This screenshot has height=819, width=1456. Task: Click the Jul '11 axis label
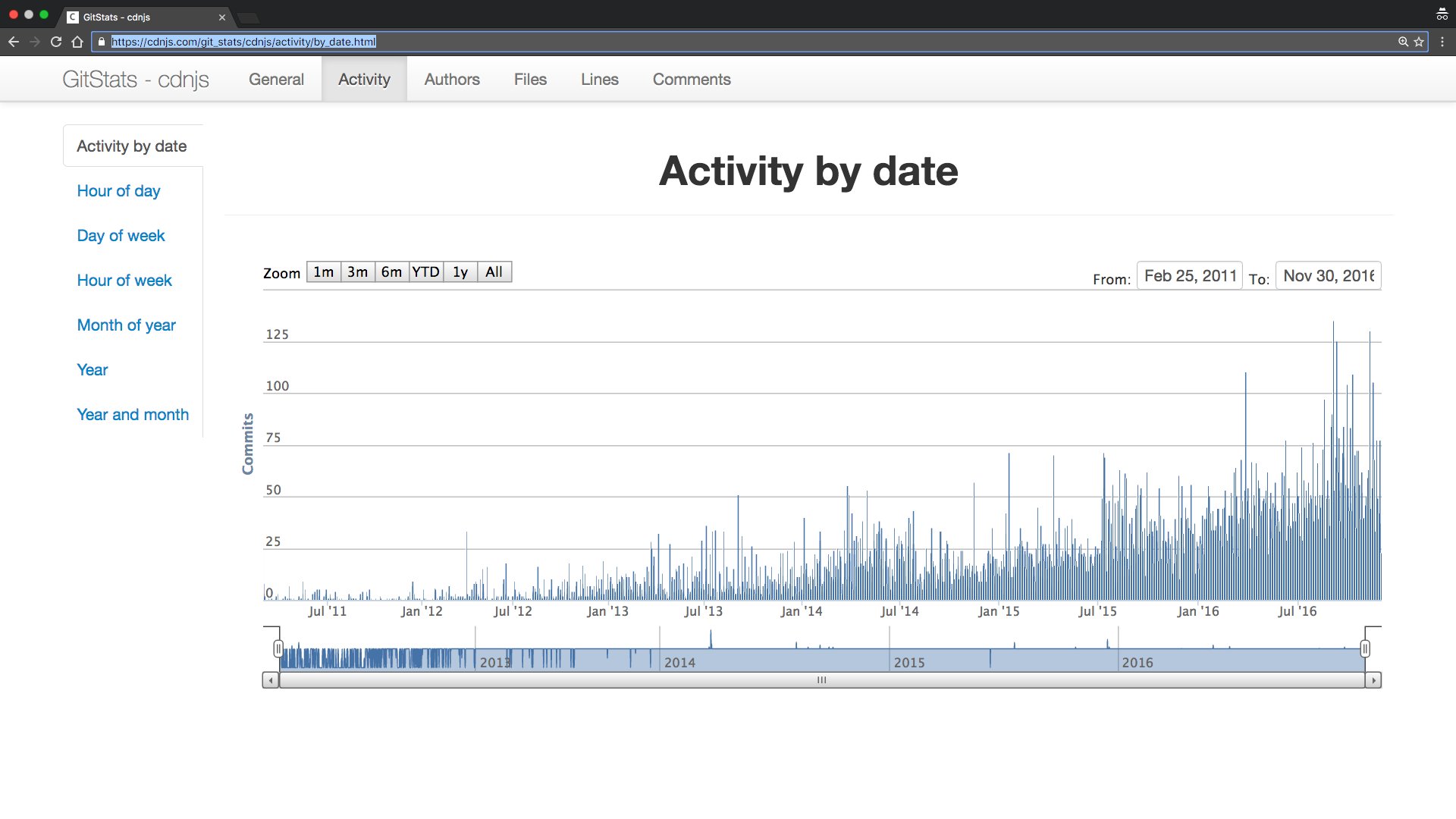(328, 611)
